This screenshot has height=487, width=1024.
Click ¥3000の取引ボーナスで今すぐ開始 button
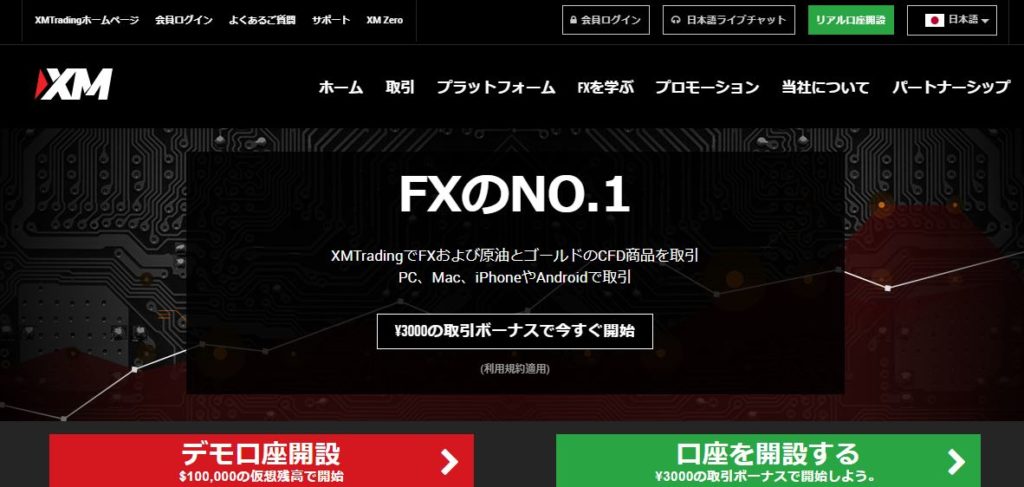point(515,331)
